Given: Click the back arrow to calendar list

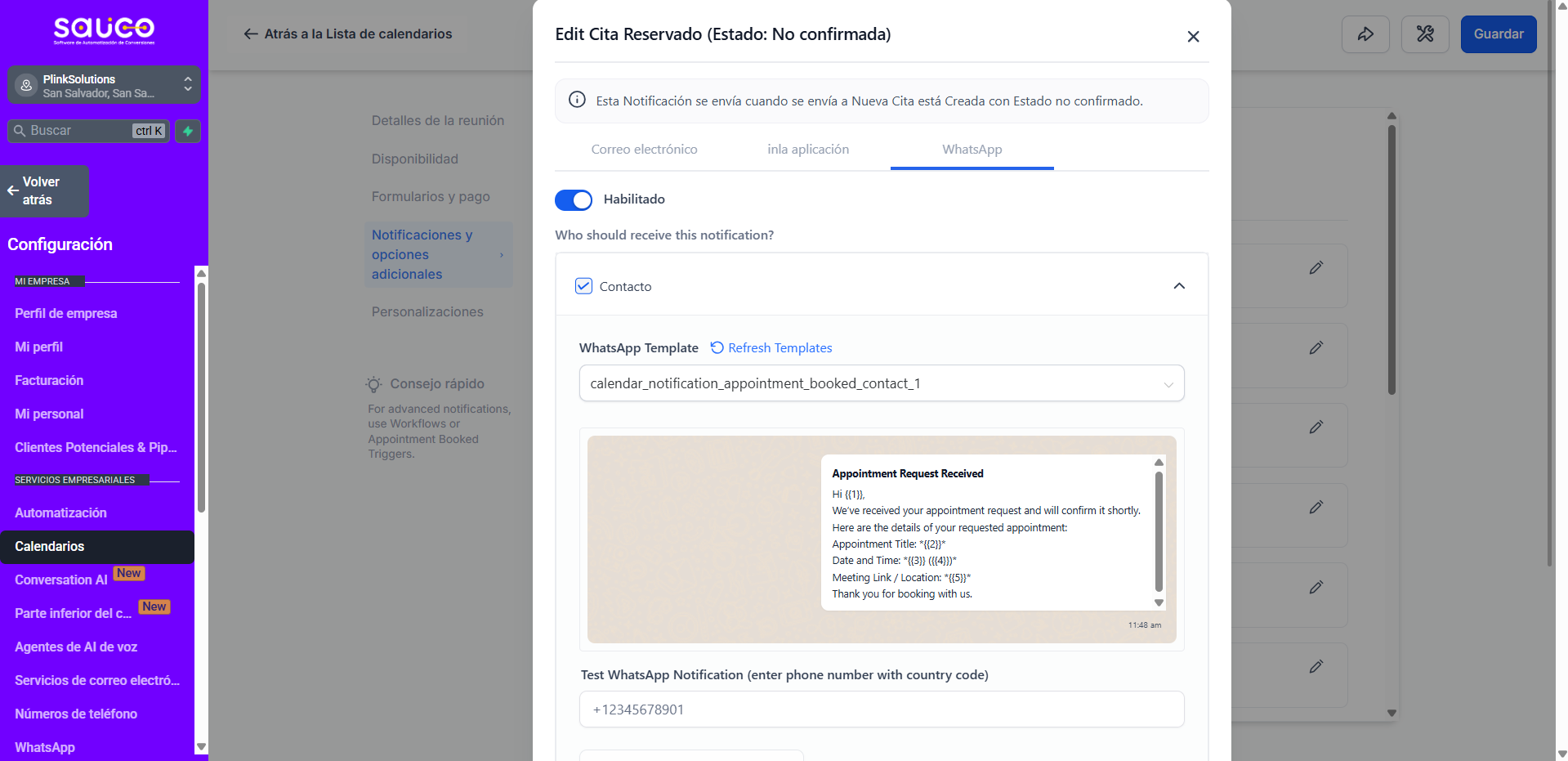Looking at the screenshot, I should (251, 34).
